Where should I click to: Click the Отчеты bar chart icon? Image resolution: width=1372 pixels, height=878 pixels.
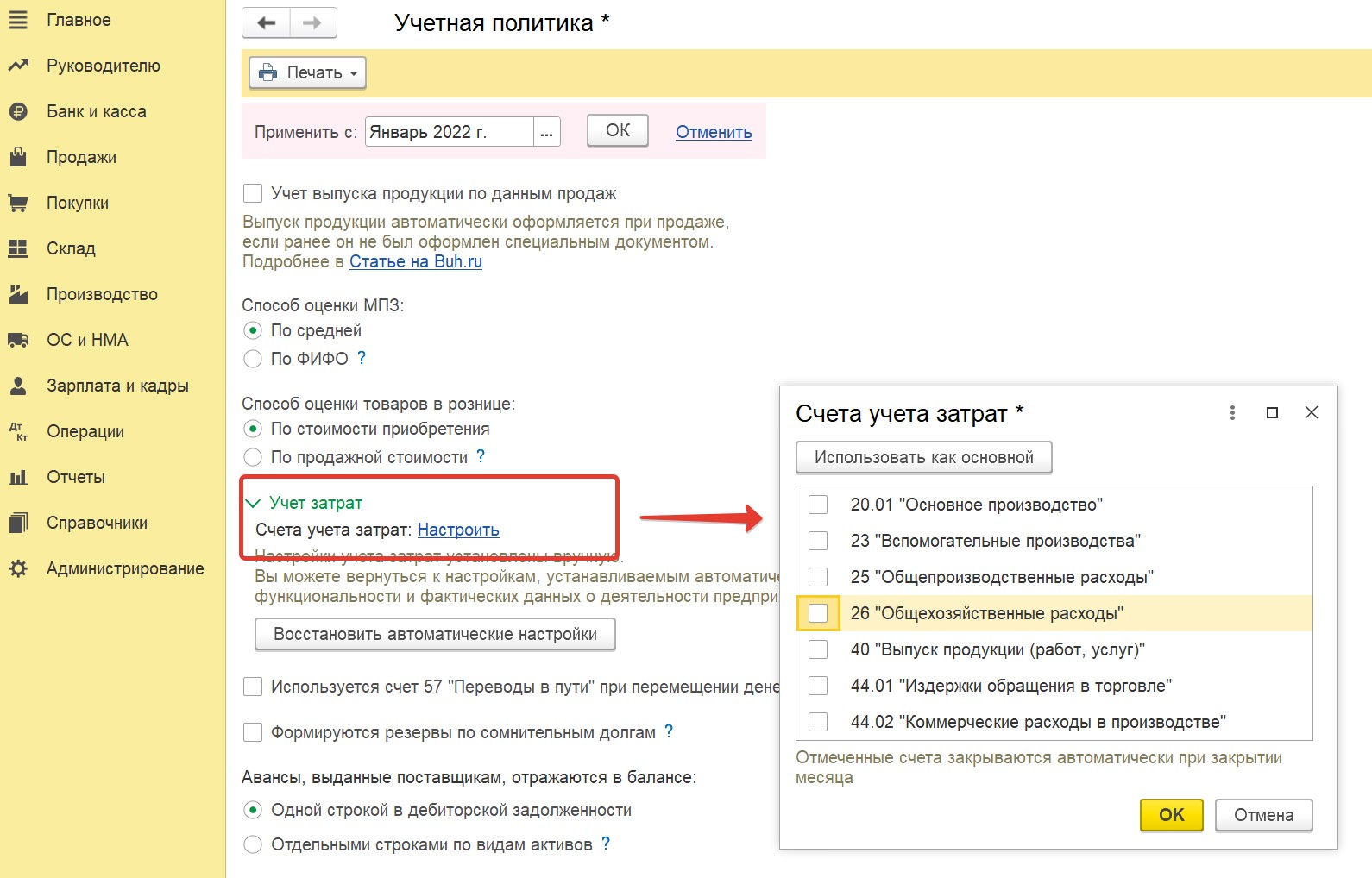(18, 477)
